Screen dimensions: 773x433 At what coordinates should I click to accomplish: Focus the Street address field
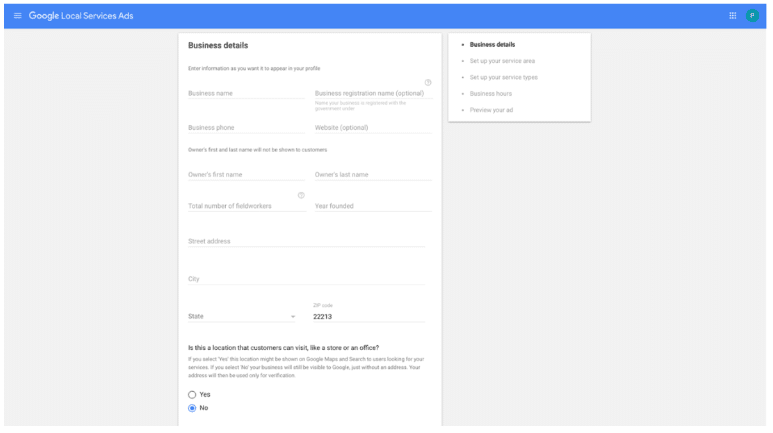point(306,241)
